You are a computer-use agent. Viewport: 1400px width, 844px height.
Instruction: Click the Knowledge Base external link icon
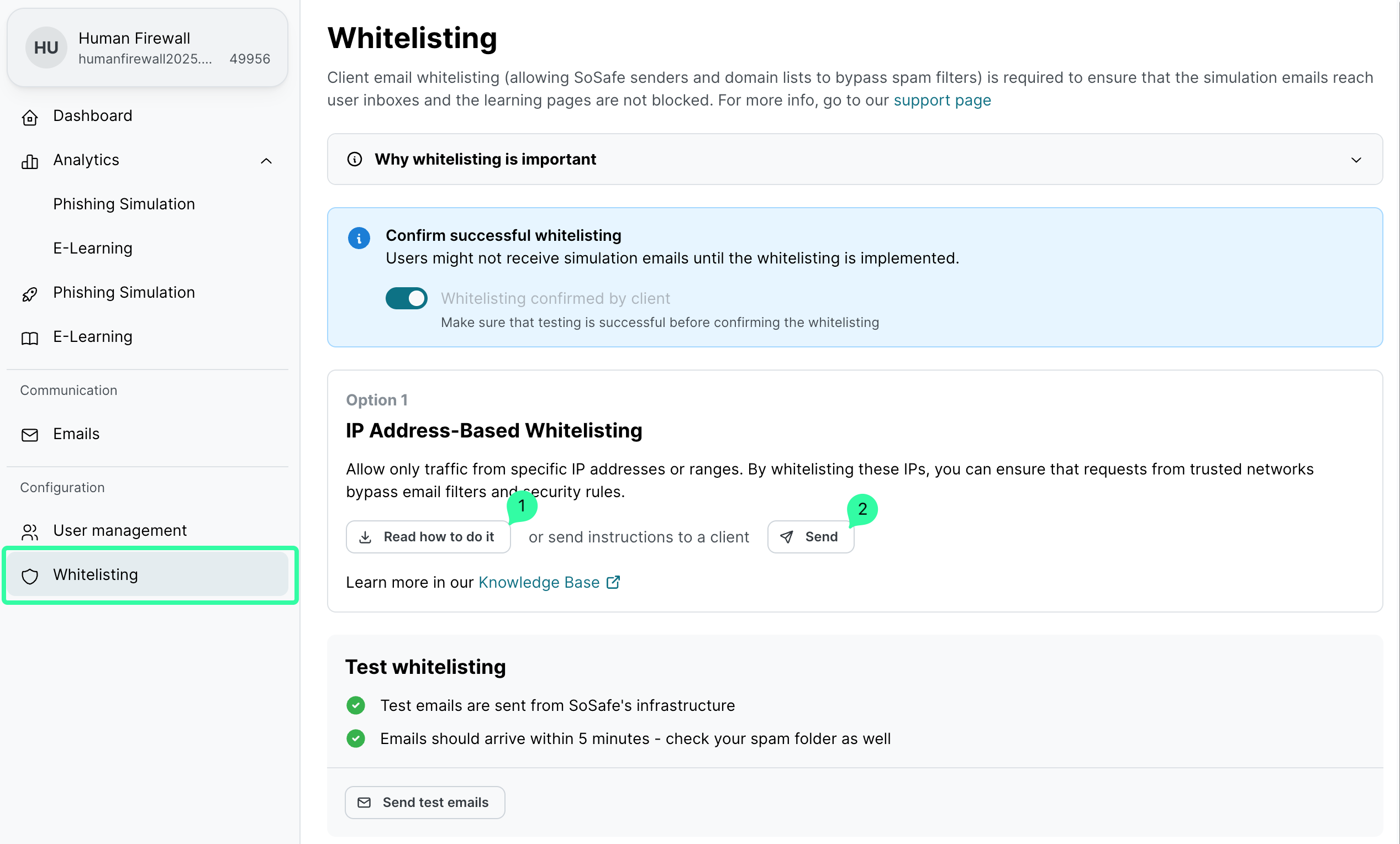click(613, 582)
